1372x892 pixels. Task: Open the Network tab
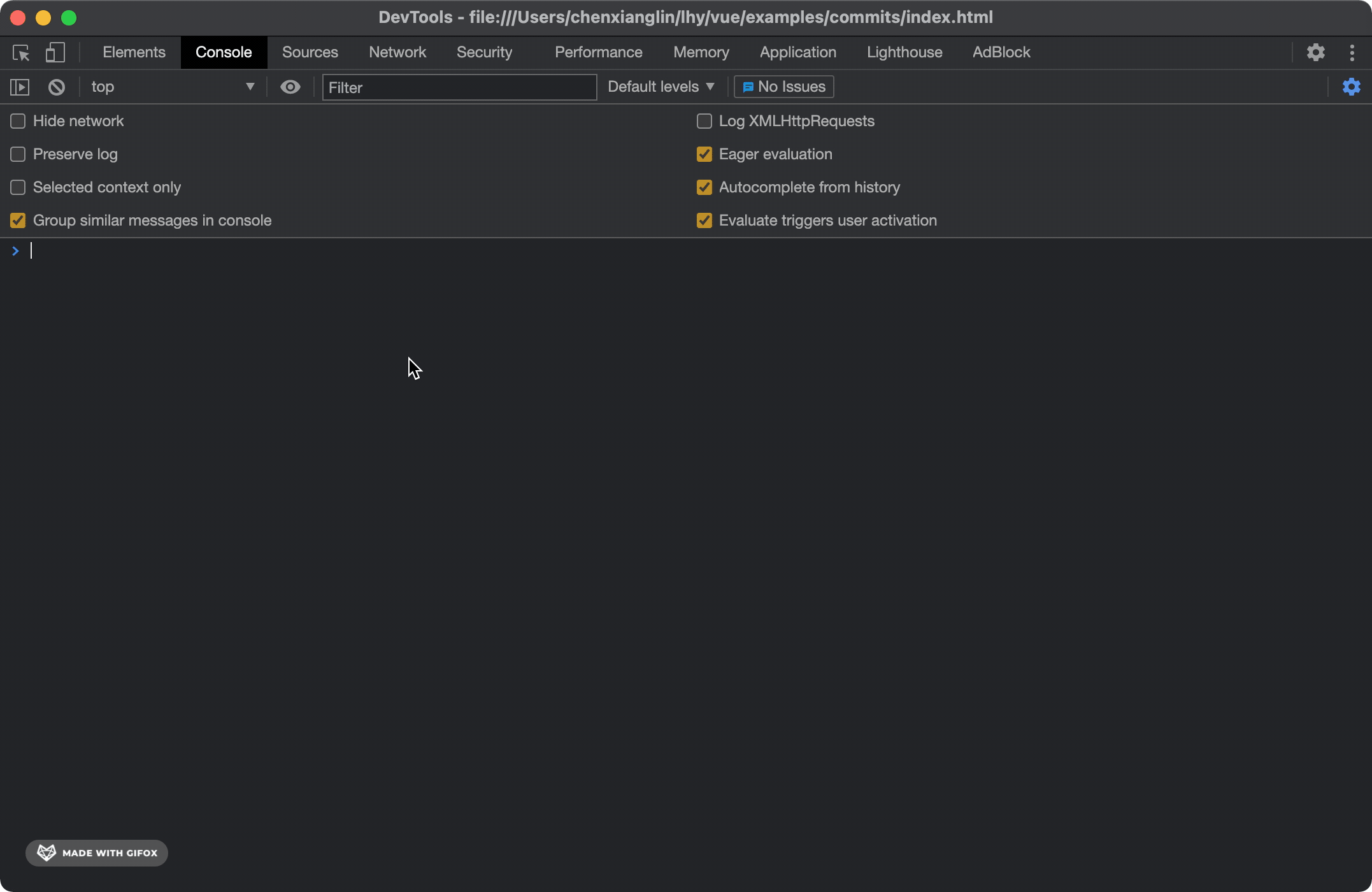pyautogui.click(x=397, y=52)
